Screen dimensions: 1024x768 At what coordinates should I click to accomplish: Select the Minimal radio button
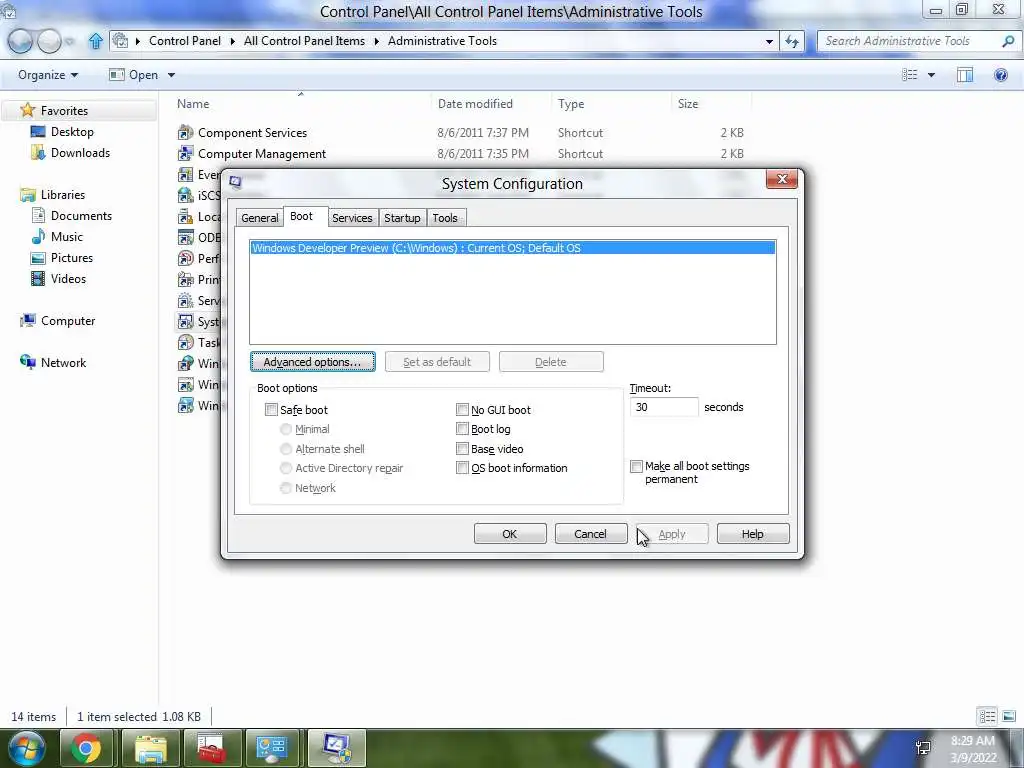(285, 429)
